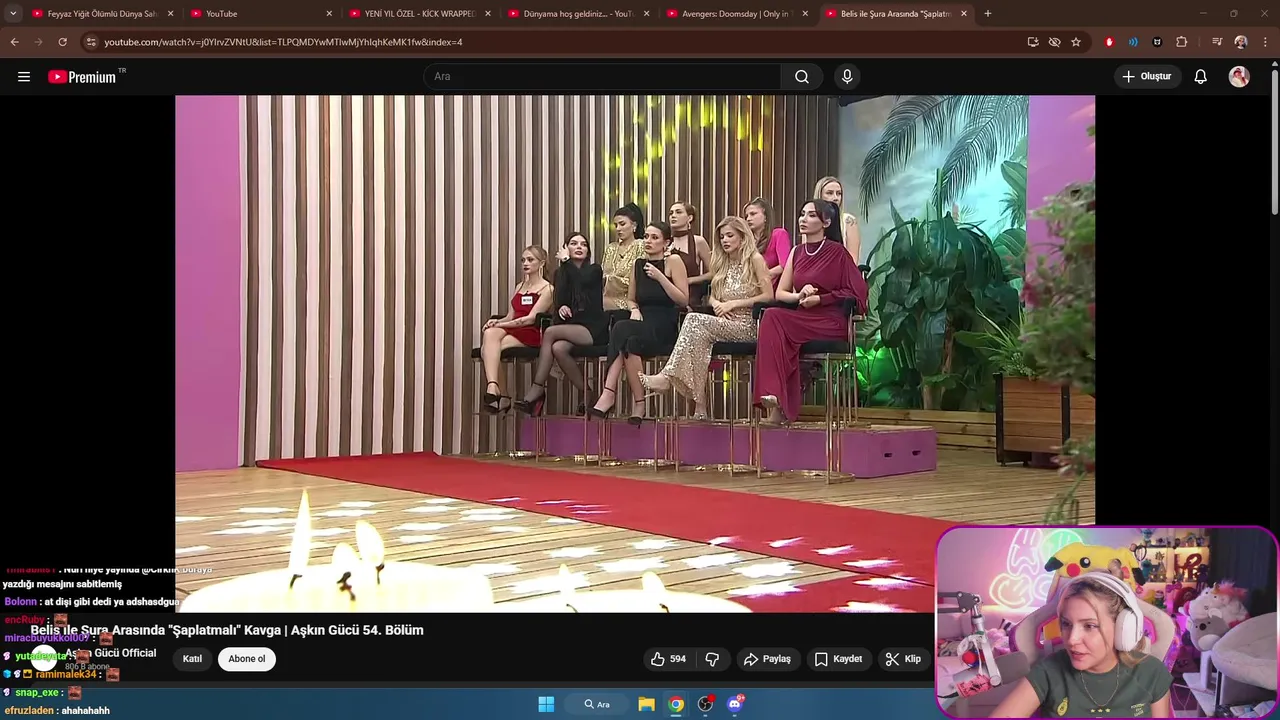Open the Windows Start menu
1280x720 pixels.
(x=546, y=704)
